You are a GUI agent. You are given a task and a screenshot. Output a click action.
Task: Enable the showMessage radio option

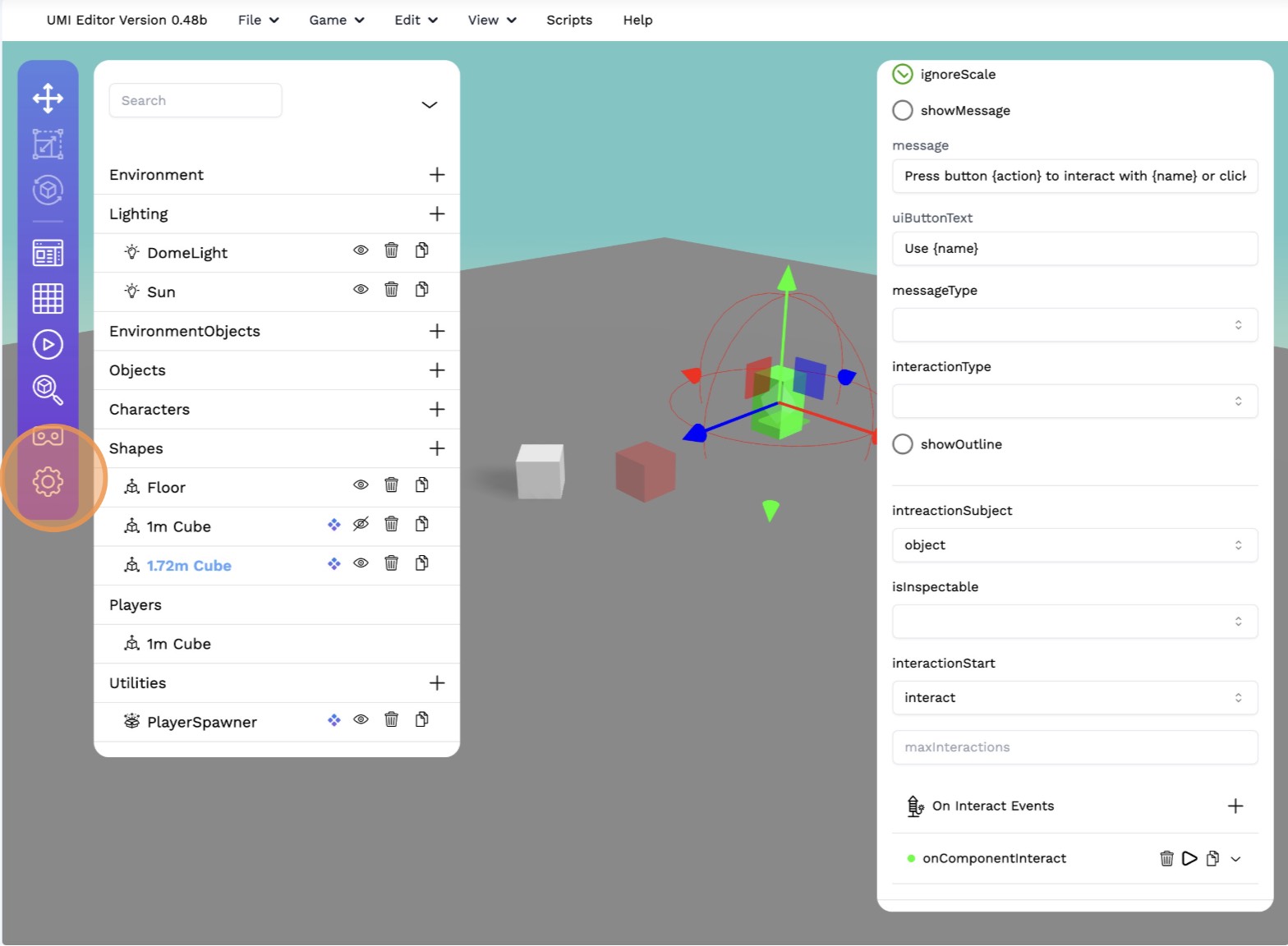[903, 111]
